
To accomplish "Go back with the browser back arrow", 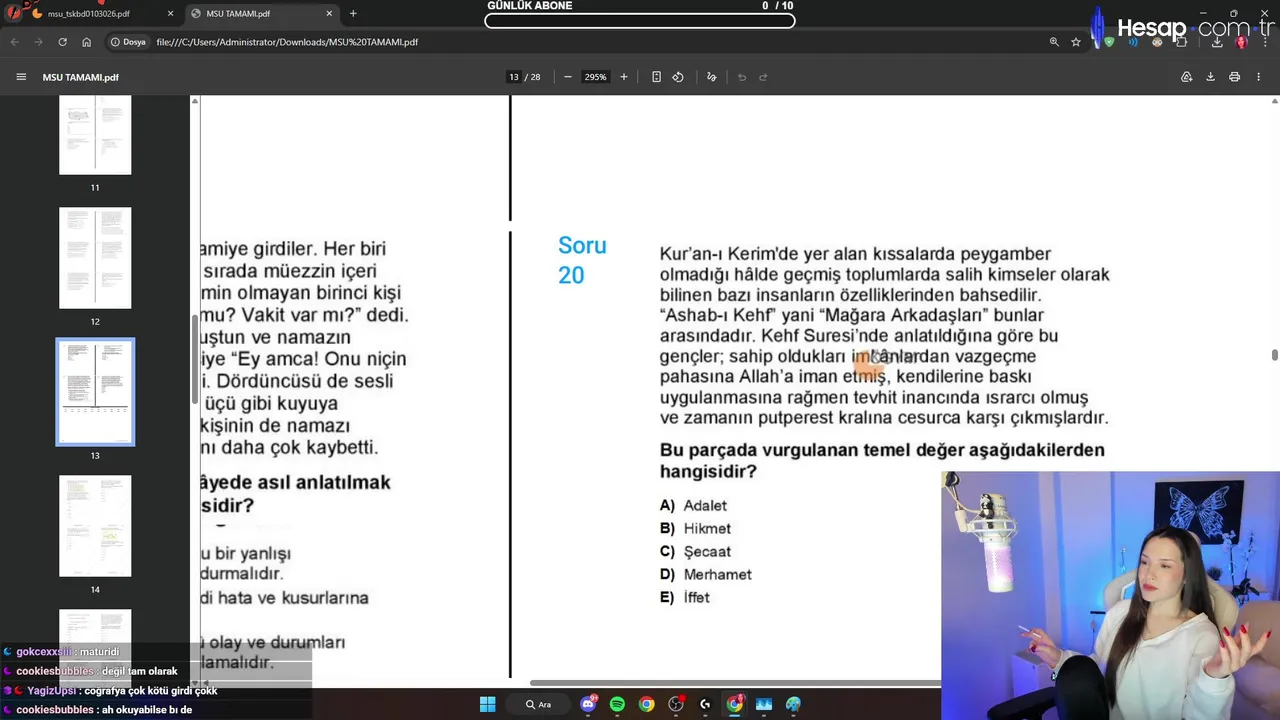I will pyautogui.click(x=14, y=42).
